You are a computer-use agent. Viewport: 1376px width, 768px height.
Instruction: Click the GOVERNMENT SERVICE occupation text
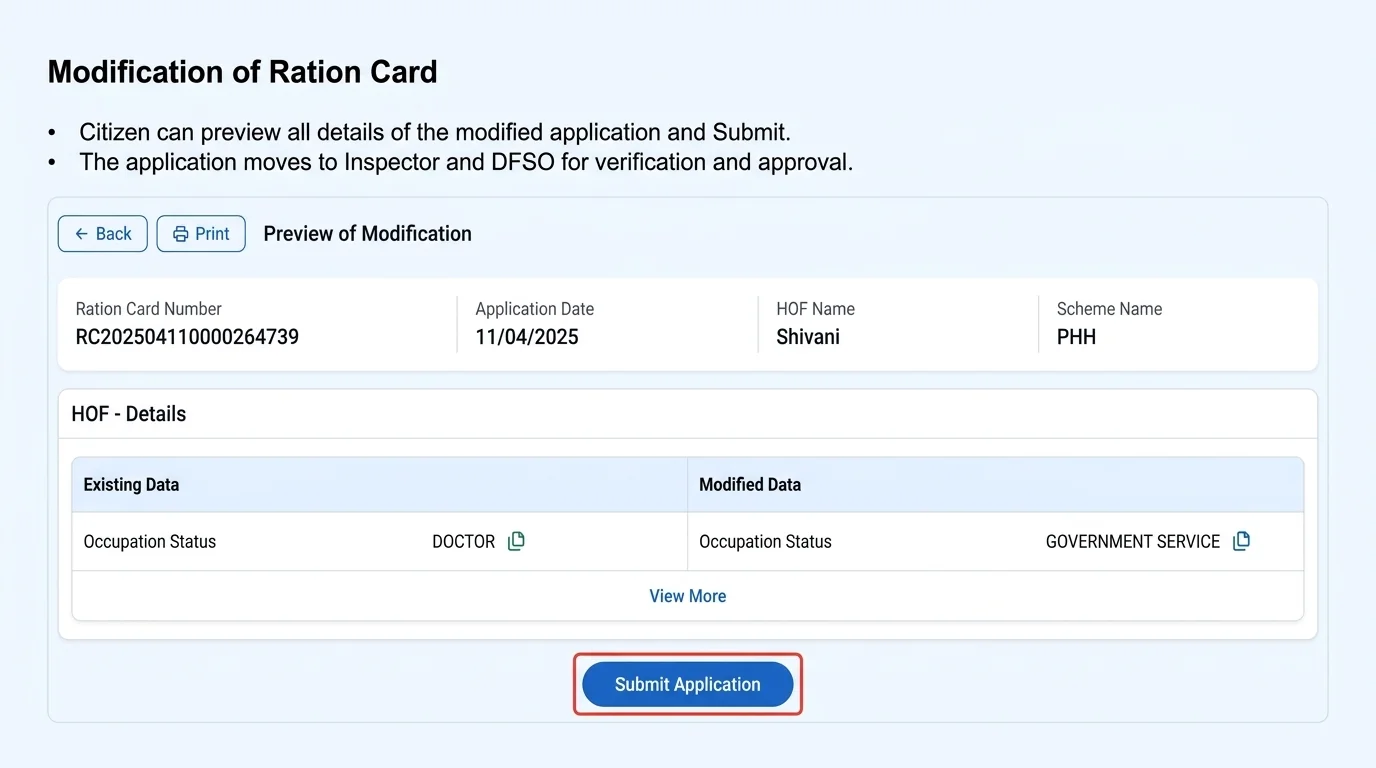click(x=1133, y=542)
